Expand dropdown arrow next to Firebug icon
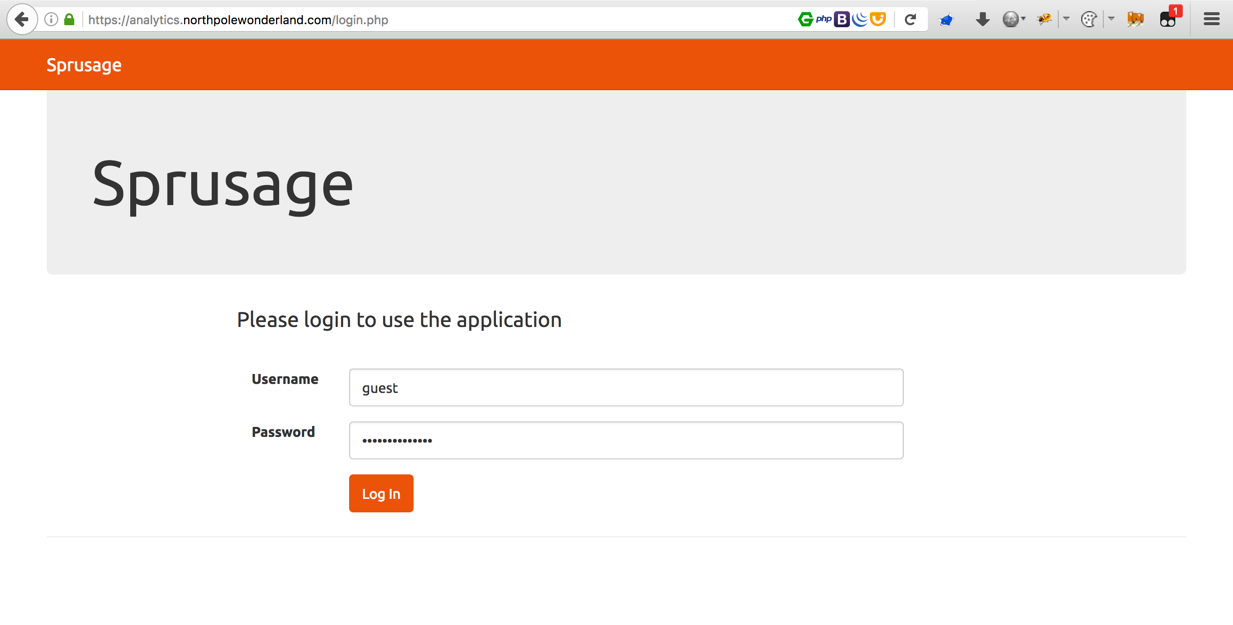The height and width of the screenshot is (625, 1233). 1066,19
